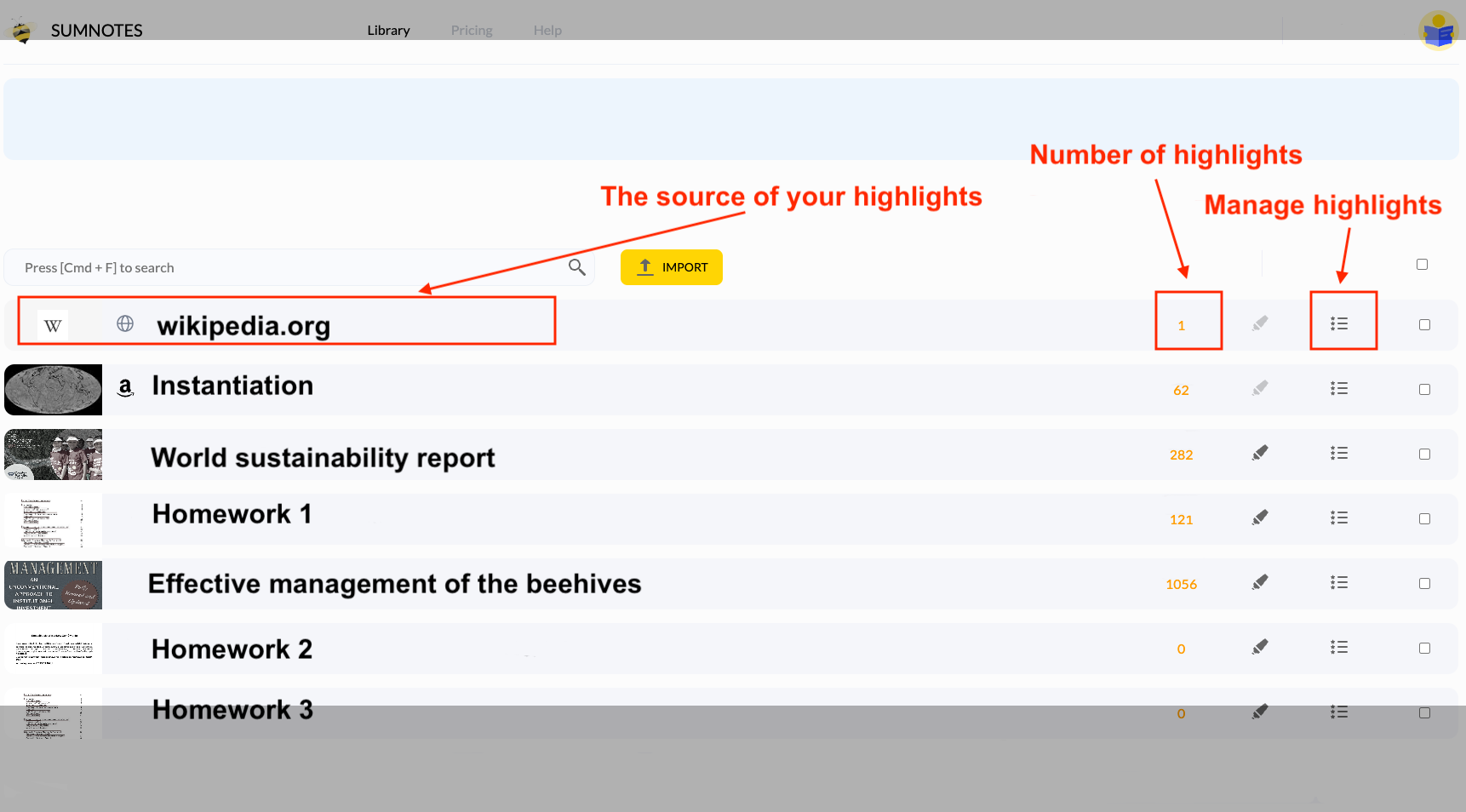Toggle the select-all checkbox above the list
The height and width of the screenshot is (812, 1466).
coord(1422,265)
